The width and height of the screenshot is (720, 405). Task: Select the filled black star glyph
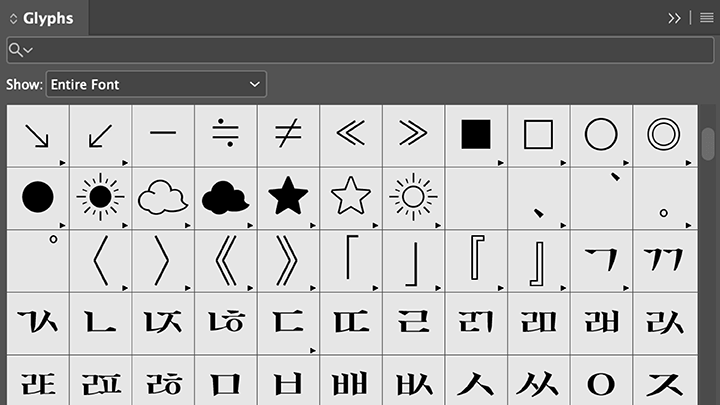pos(288,198)
